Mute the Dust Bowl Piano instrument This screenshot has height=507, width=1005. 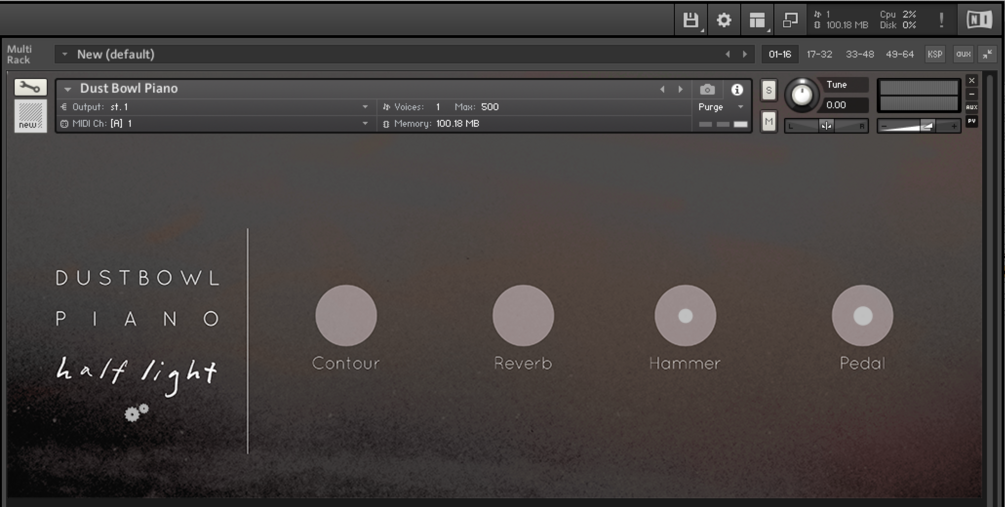(x=768, y=121)
